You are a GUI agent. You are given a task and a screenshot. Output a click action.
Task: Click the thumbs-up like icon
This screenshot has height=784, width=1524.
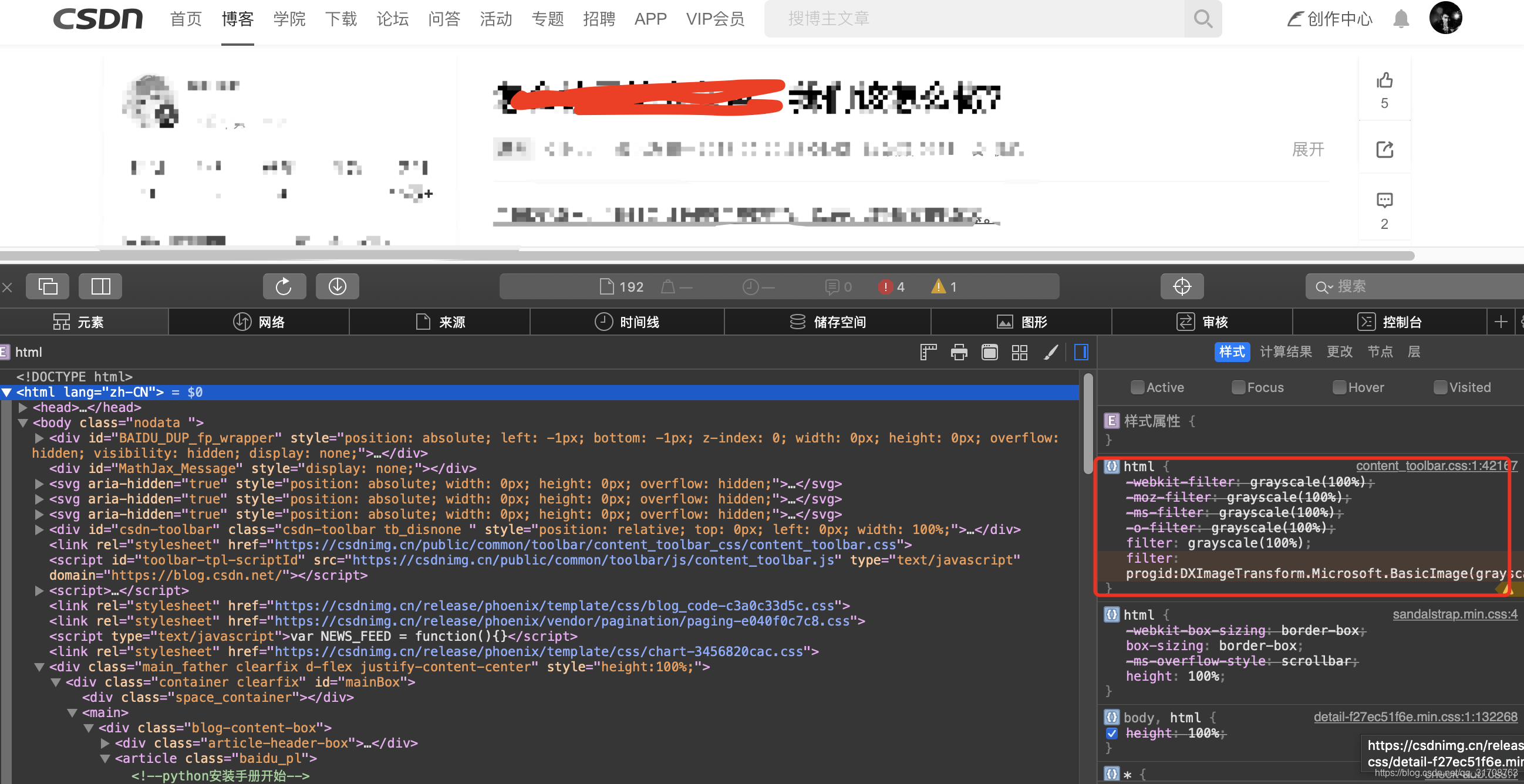pyautogui.click(x=1384, y=80)
